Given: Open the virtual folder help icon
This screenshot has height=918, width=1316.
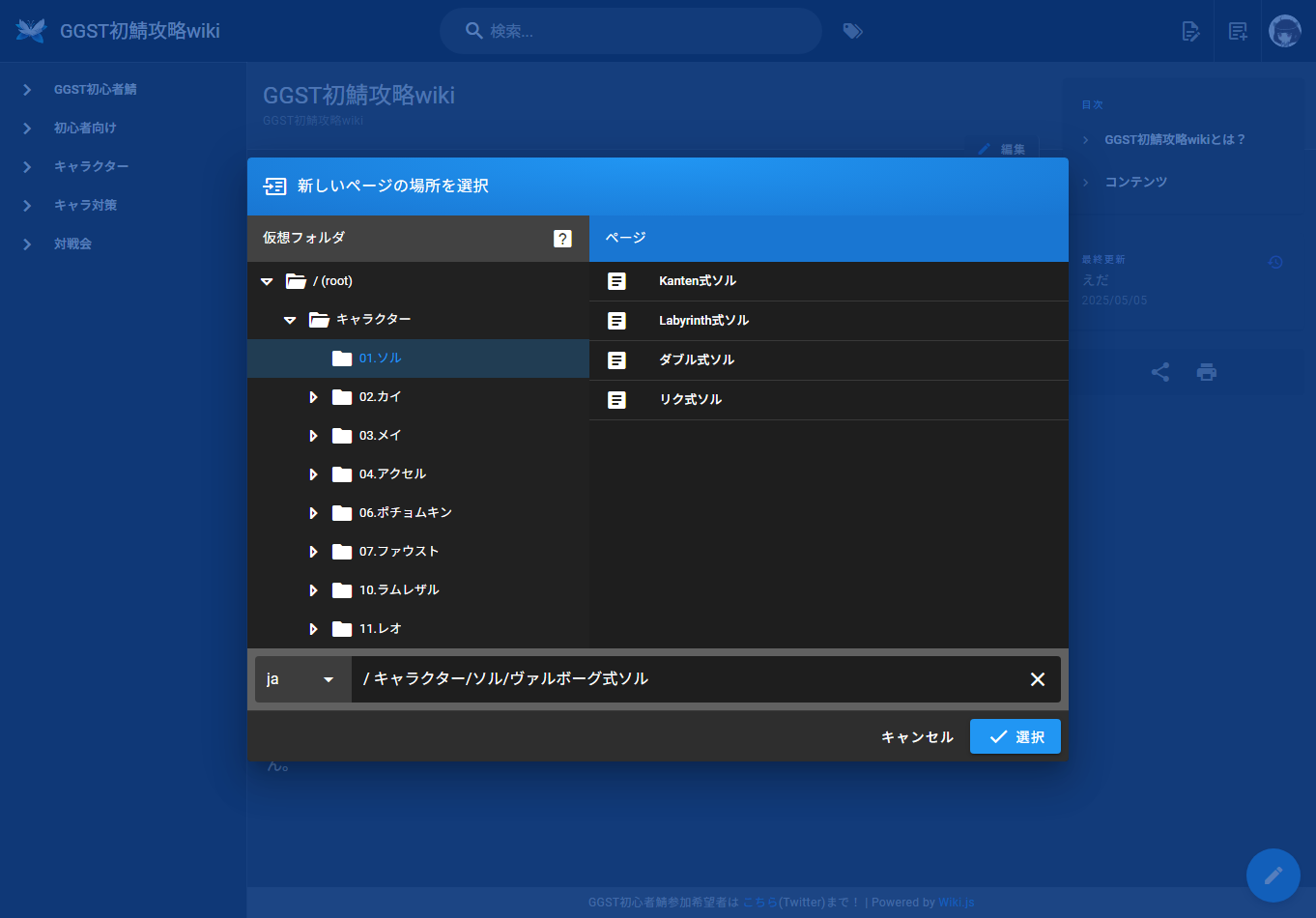Looking at the screenshot, I should click(x=562, y=239).
